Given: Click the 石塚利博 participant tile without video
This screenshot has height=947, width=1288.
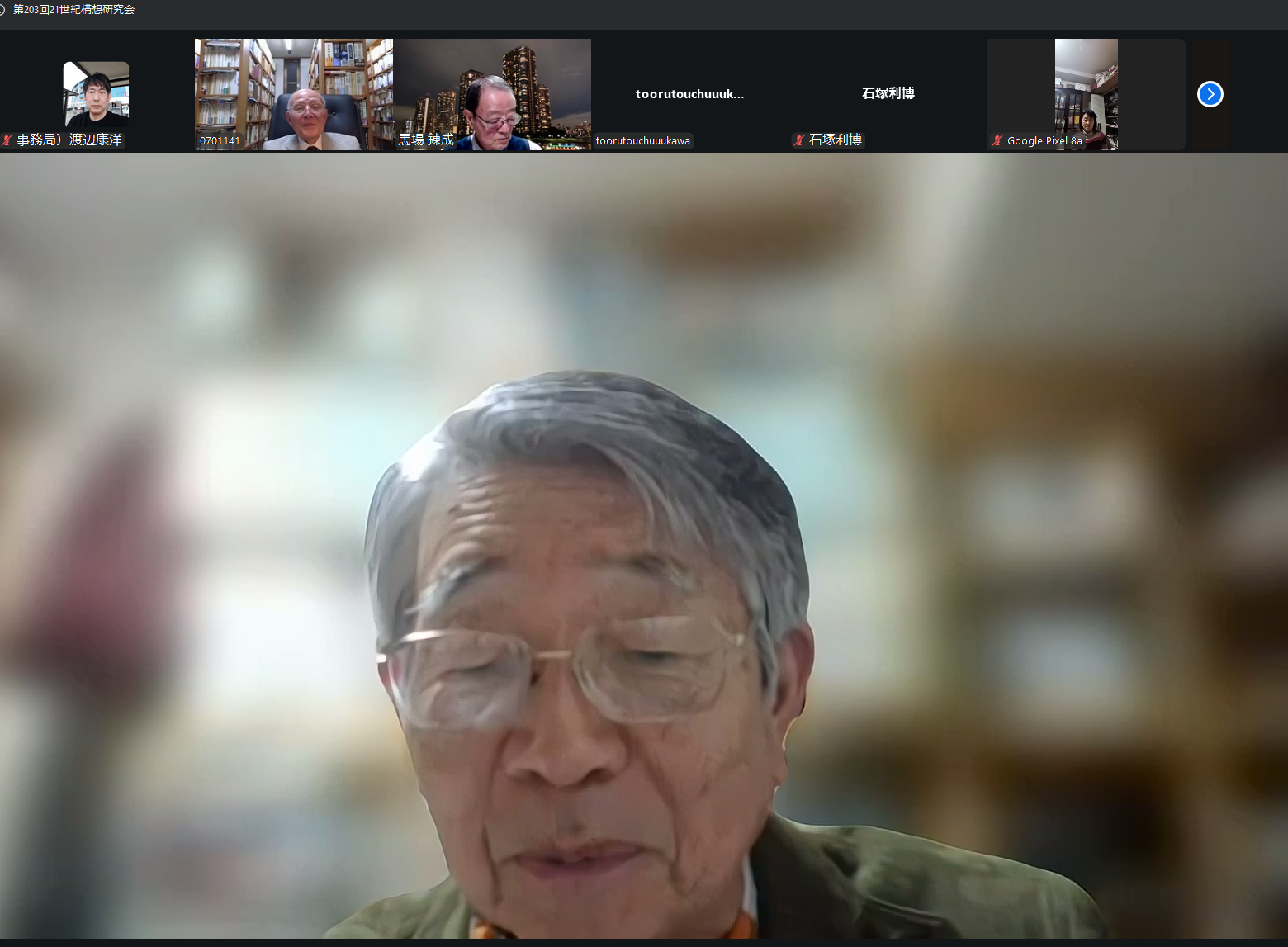Looking at the screenshot, I should pyautogui.click(x=888, y=93).
